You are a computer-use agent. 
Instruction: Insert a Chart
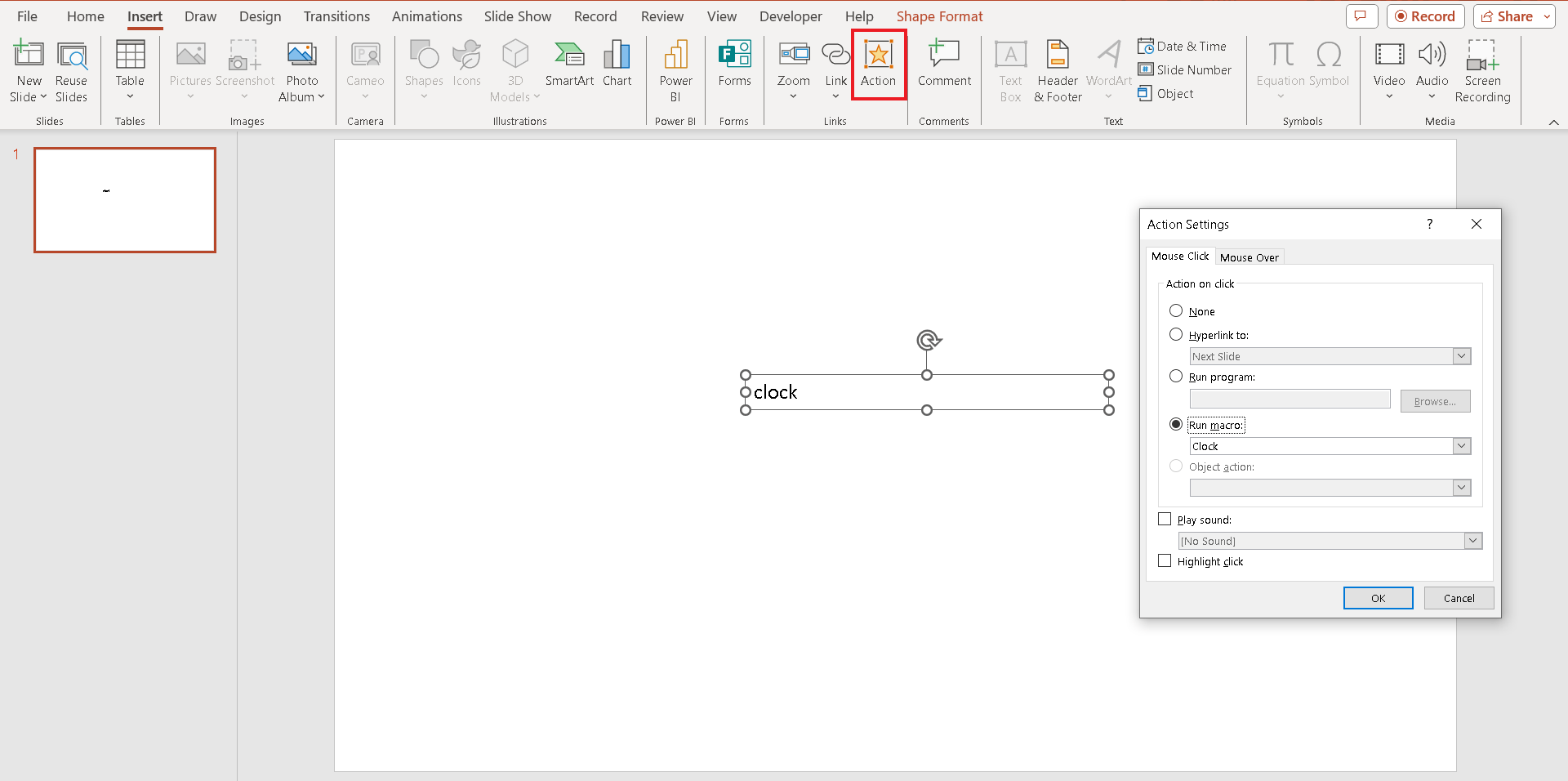pyautogui.click(x=617, y=65)
